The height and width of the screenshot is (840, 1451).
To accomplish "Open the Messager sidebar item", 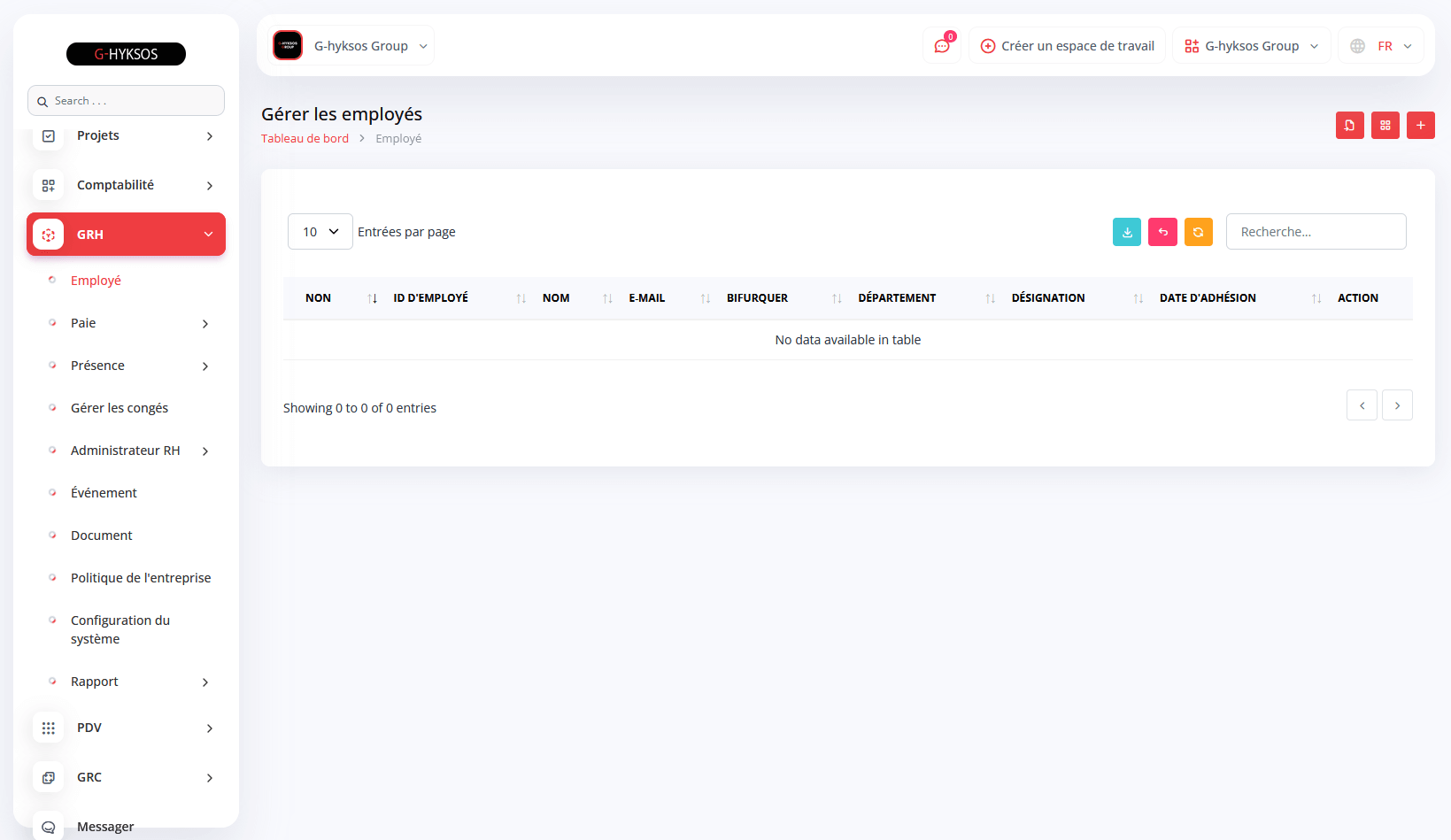I will [105, 827].
